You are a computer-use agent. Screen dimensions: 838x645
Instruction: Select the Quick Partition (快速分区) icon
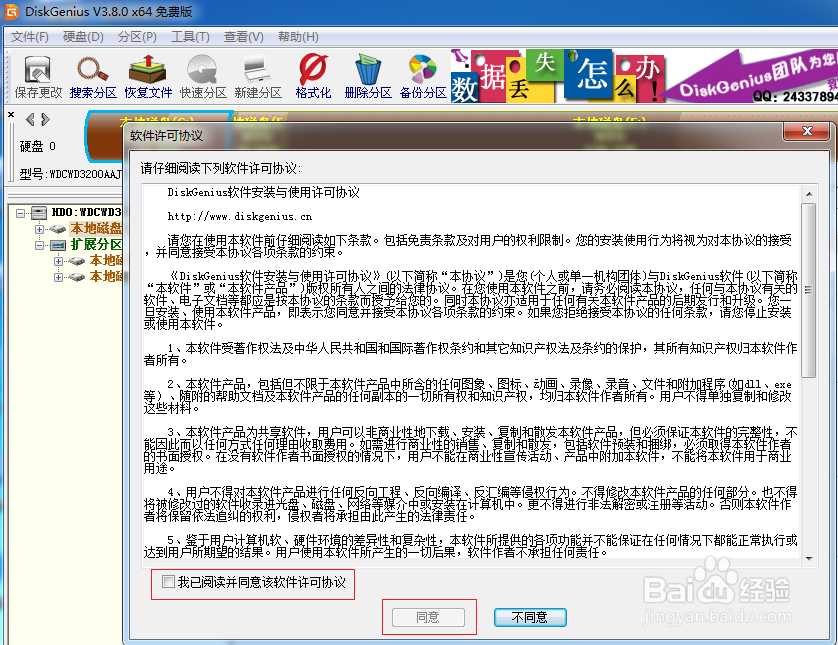(203, 77)
